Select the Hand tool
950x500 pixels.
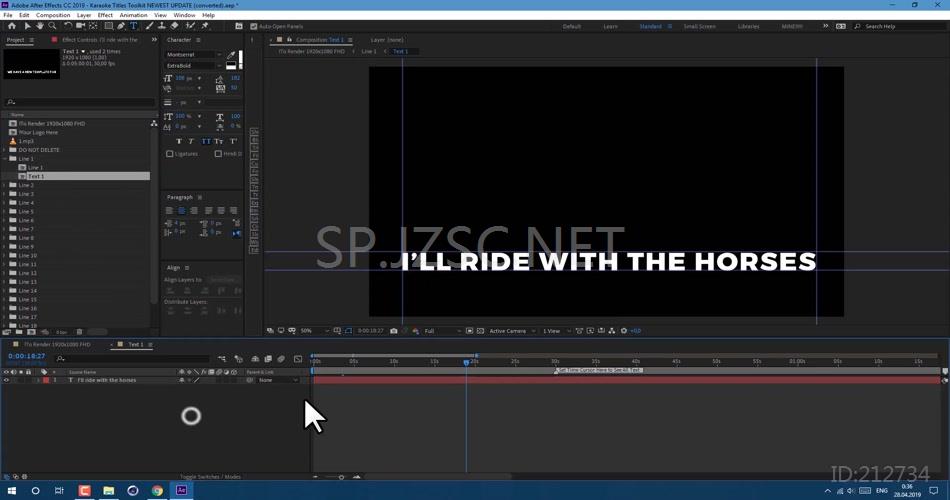[39, 26]
